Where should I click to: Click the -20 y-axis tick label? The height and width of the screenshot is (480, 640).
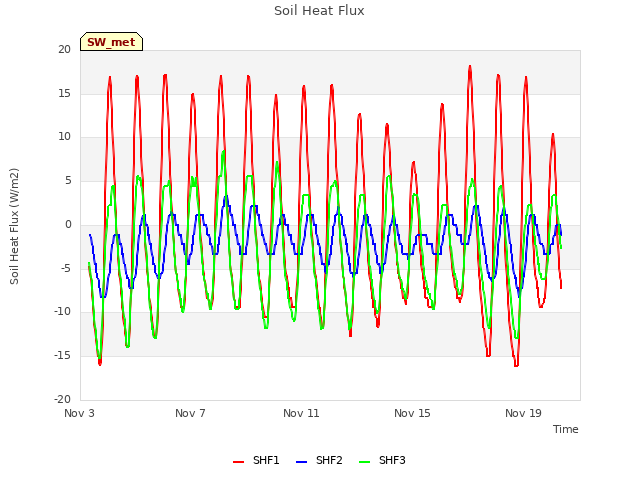[62, 399]
